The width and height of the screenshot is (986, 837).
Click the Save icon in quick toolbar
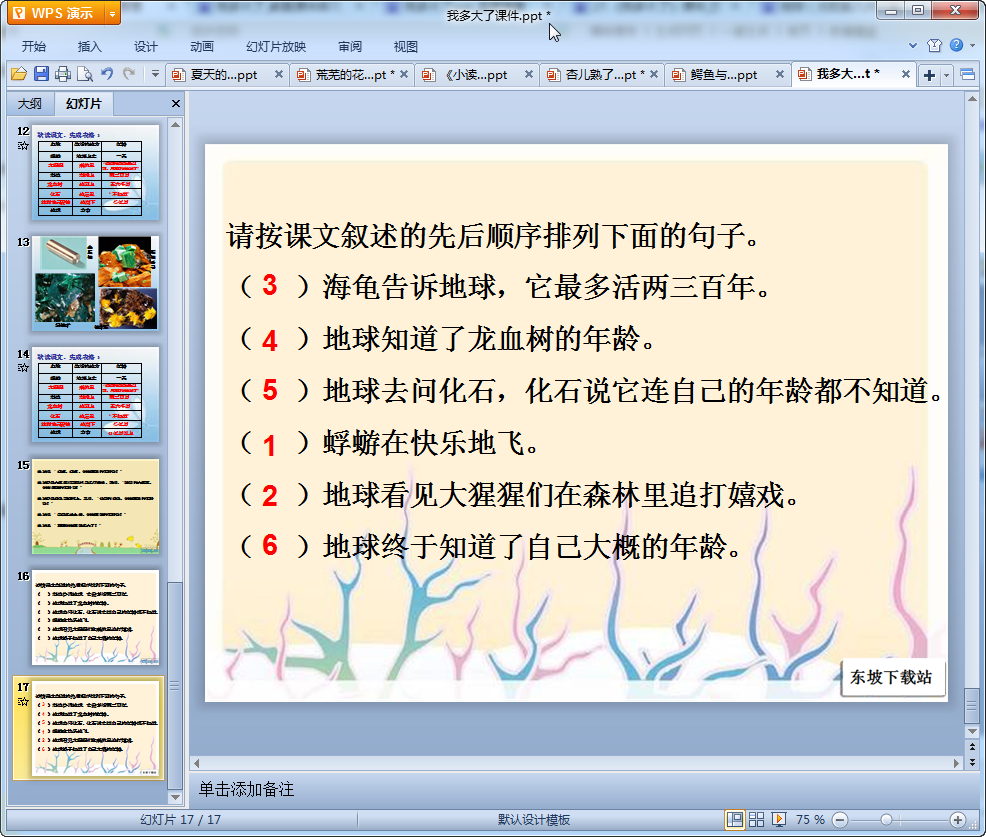41,74
